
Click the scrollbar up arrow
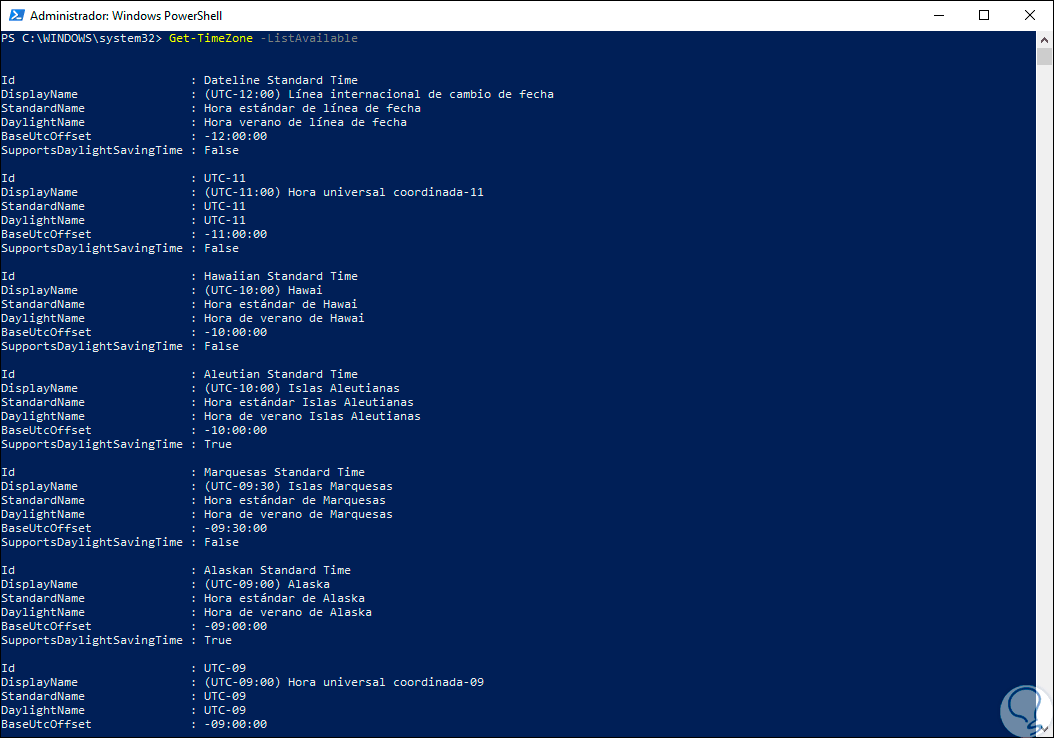point(1045,39)
